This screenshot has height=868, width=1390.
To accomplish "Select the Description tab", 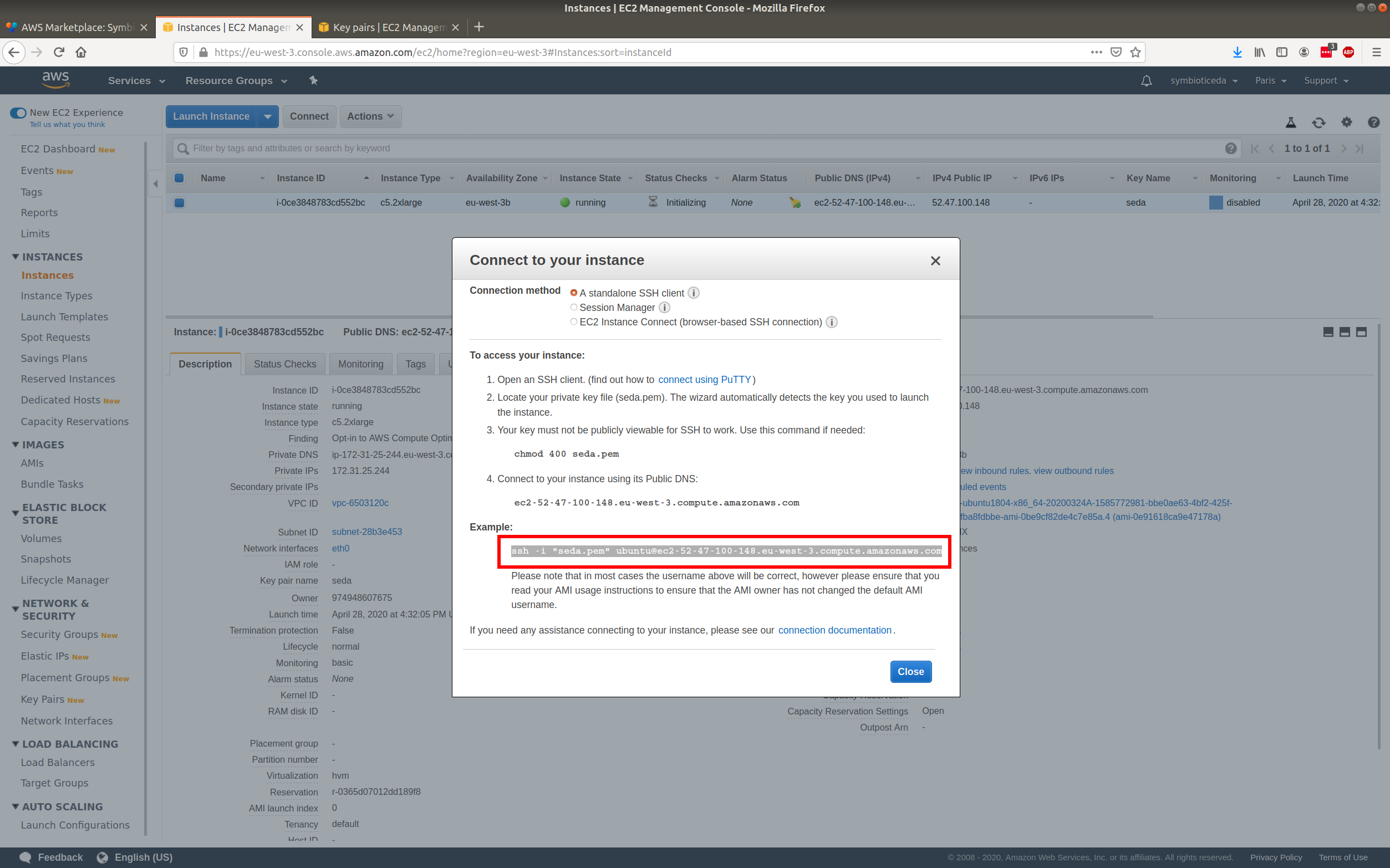I will (x=205, y=364).
